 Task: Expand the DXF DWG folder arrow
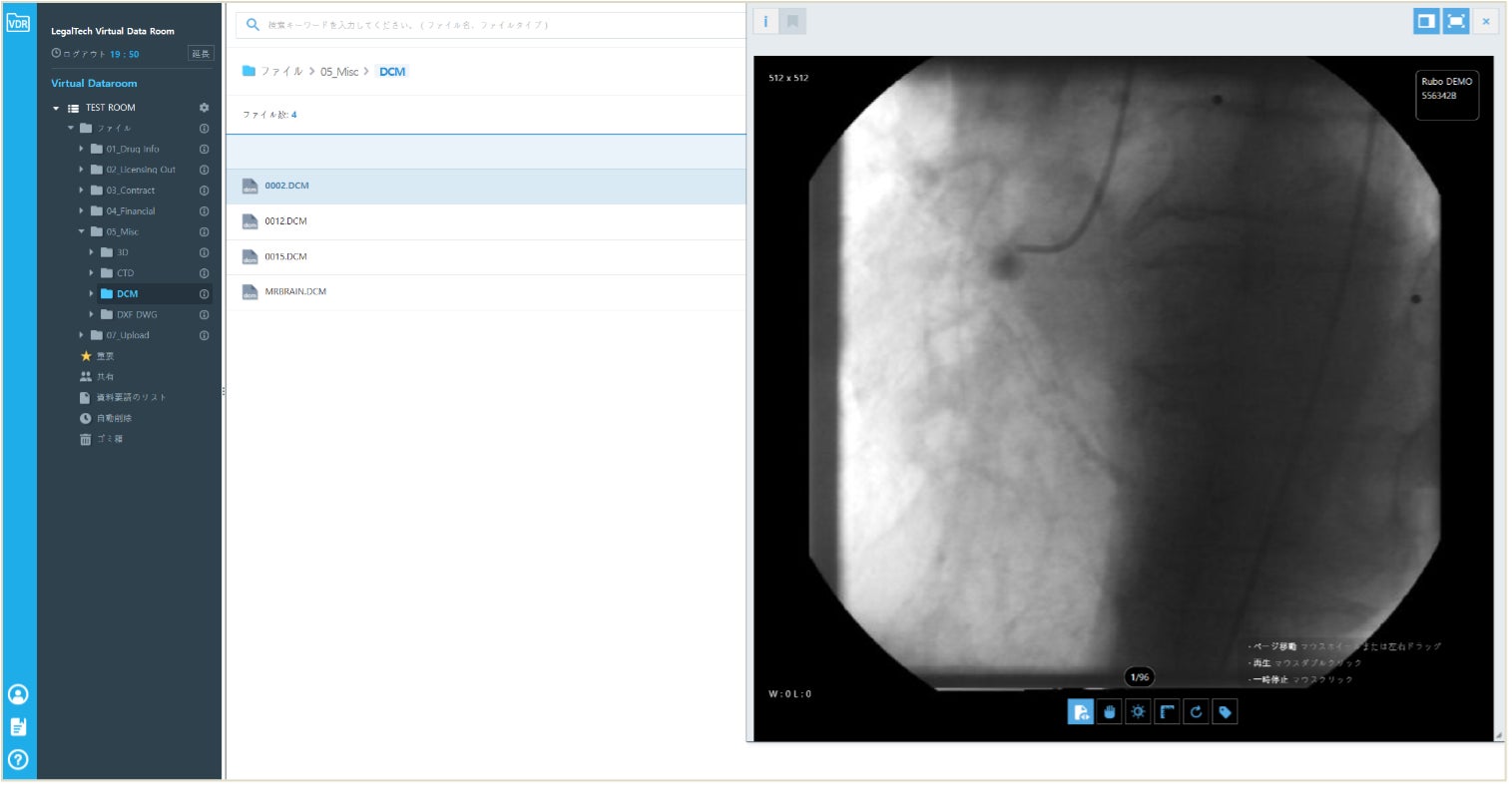coord(92,315)
